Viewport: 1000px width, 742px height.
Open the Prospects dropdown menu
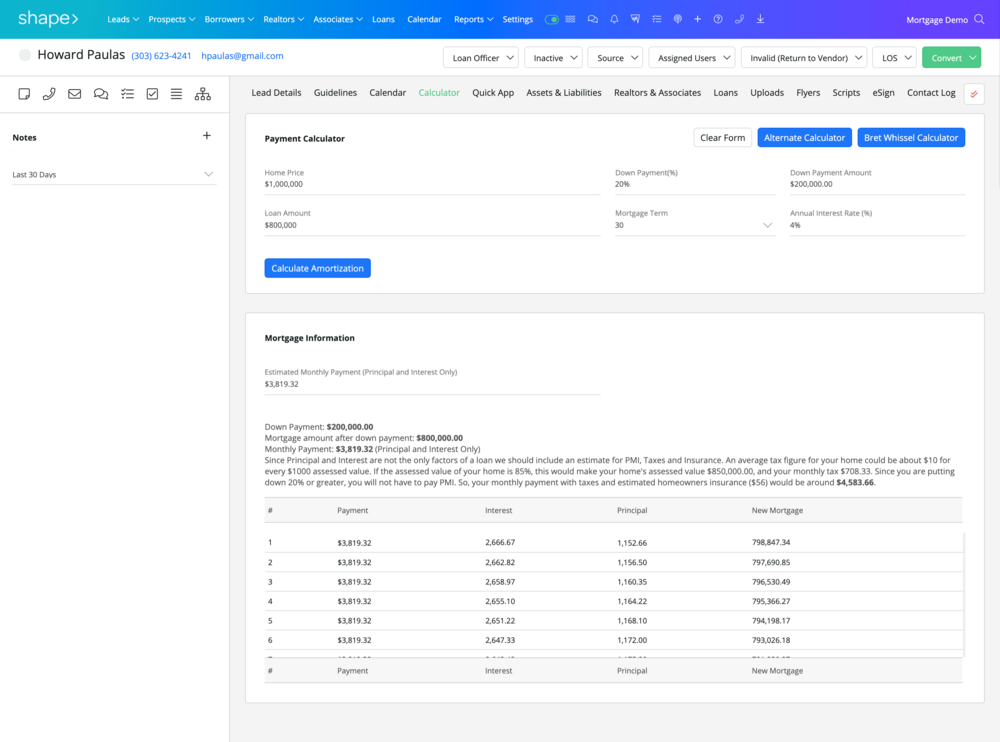[x=172, y=19]
